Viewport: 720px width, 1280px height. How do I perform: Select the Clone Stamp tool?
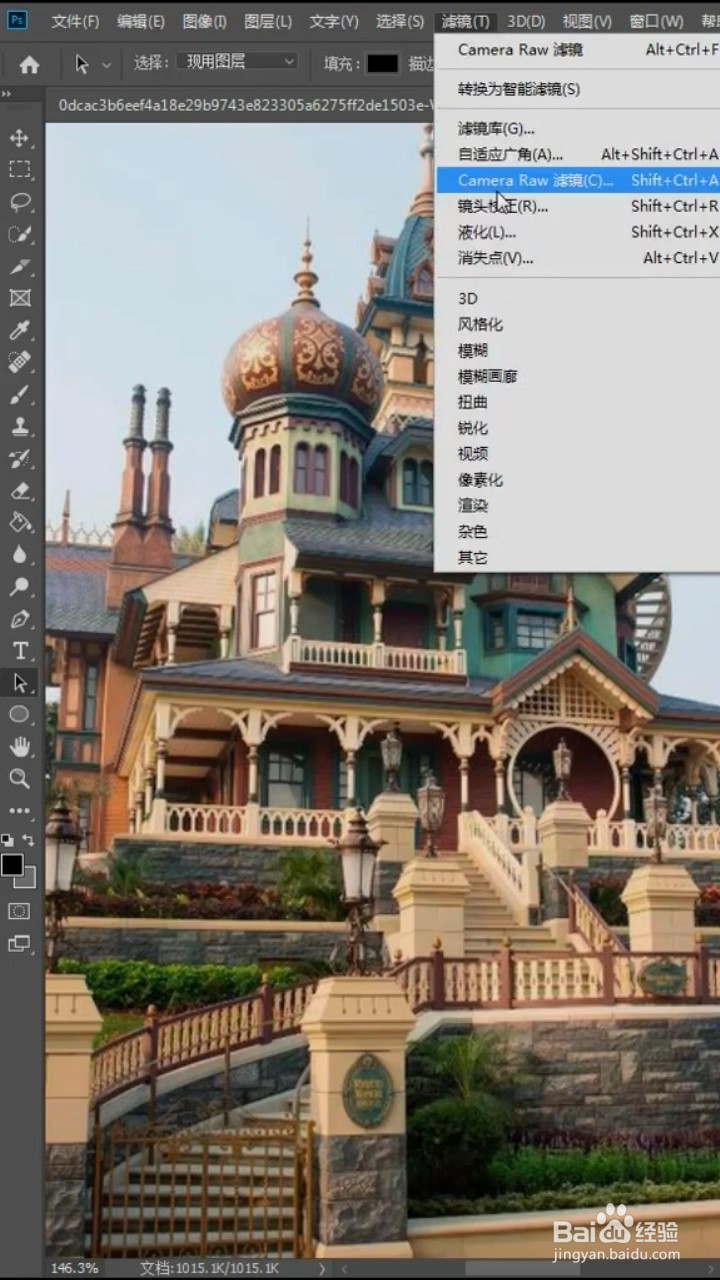[20, 426]
